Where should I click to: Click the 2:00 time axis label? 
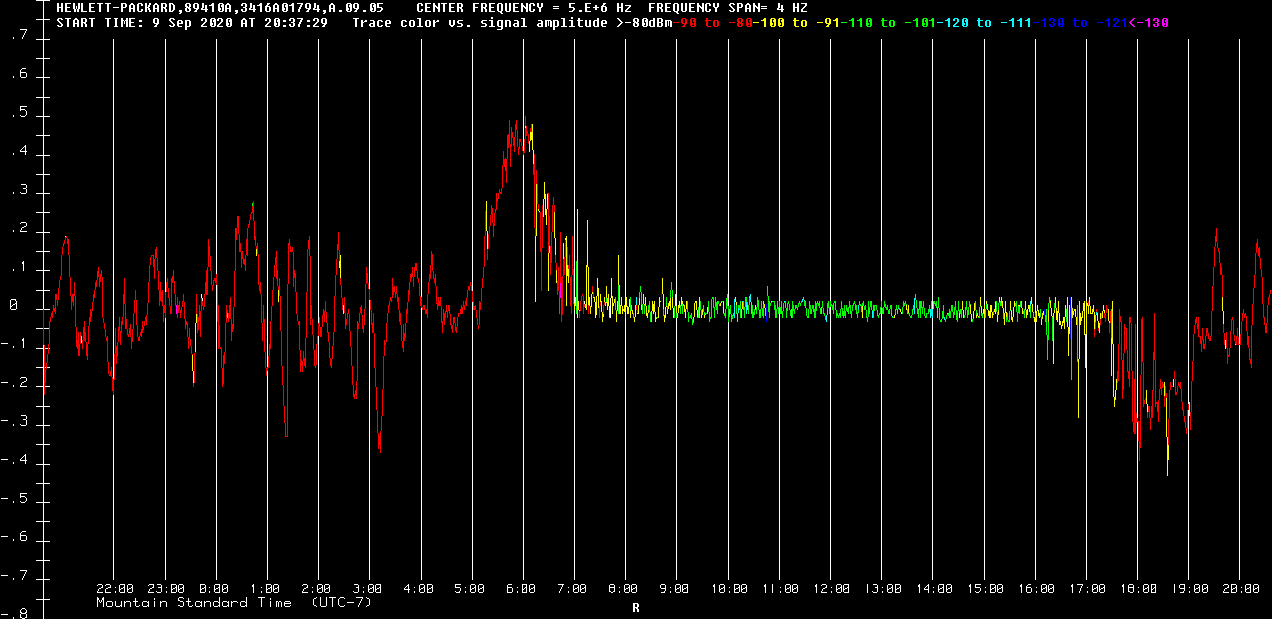pyautogui.click(x=316, y=589)
